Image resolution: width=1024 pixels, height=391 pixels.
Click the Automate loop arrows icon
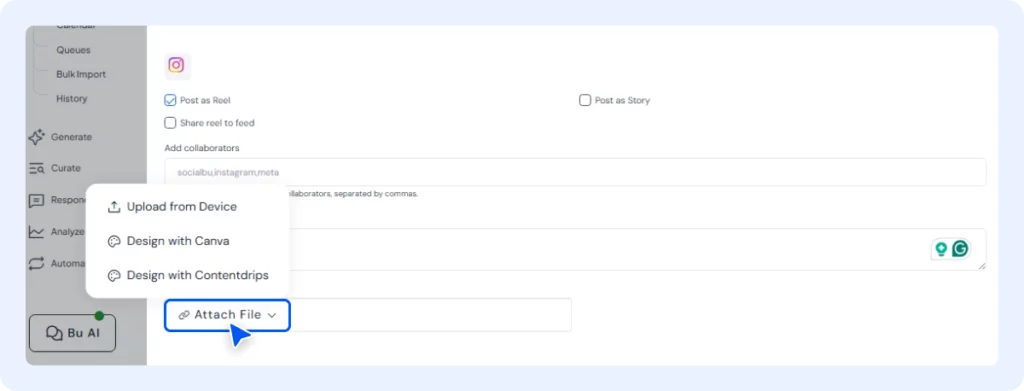pyautogui.click(x=37, y=264)
